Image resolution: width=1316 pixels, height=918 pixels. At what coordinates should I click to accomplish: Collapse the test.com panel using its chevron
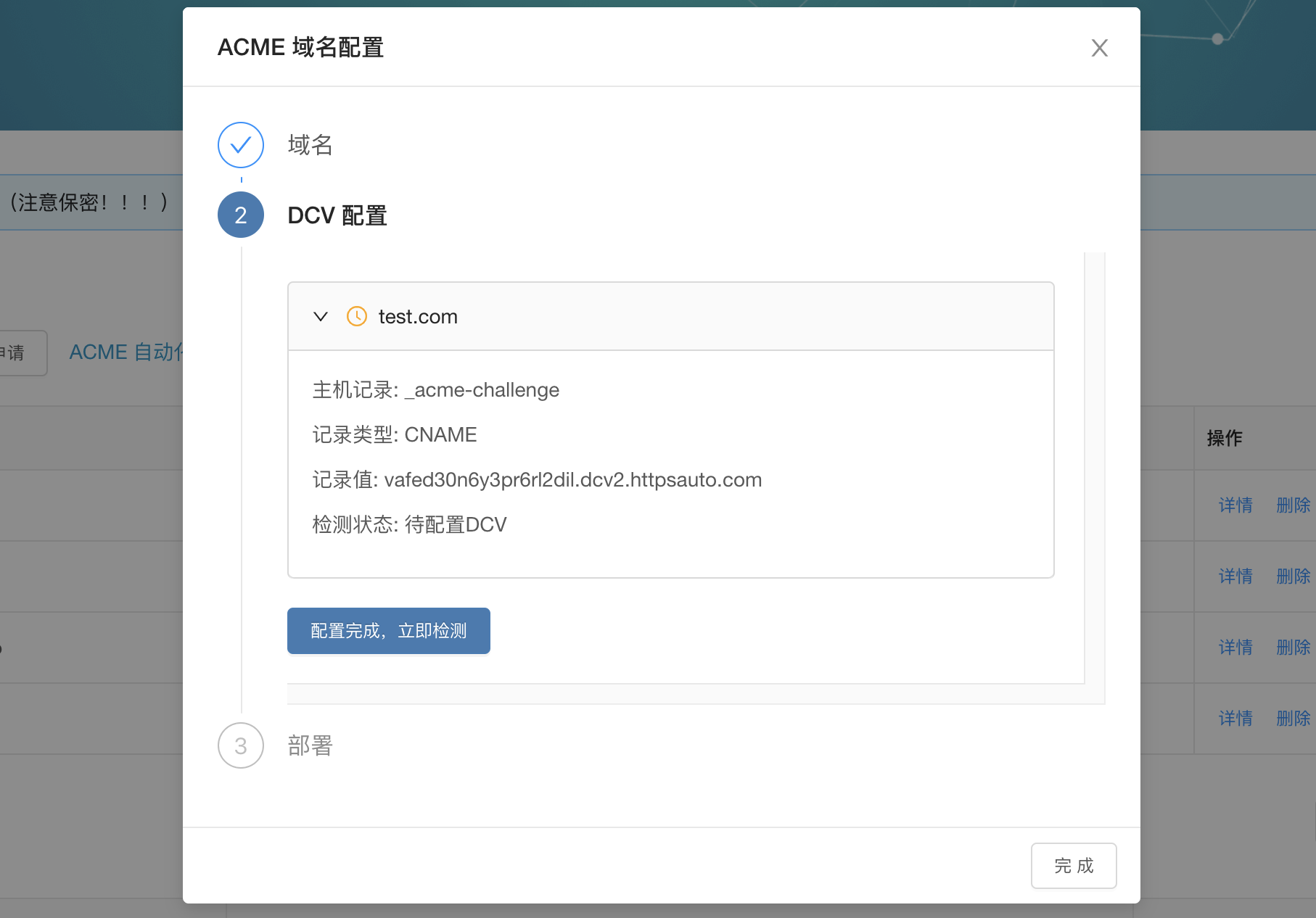(x=321, y=316)
